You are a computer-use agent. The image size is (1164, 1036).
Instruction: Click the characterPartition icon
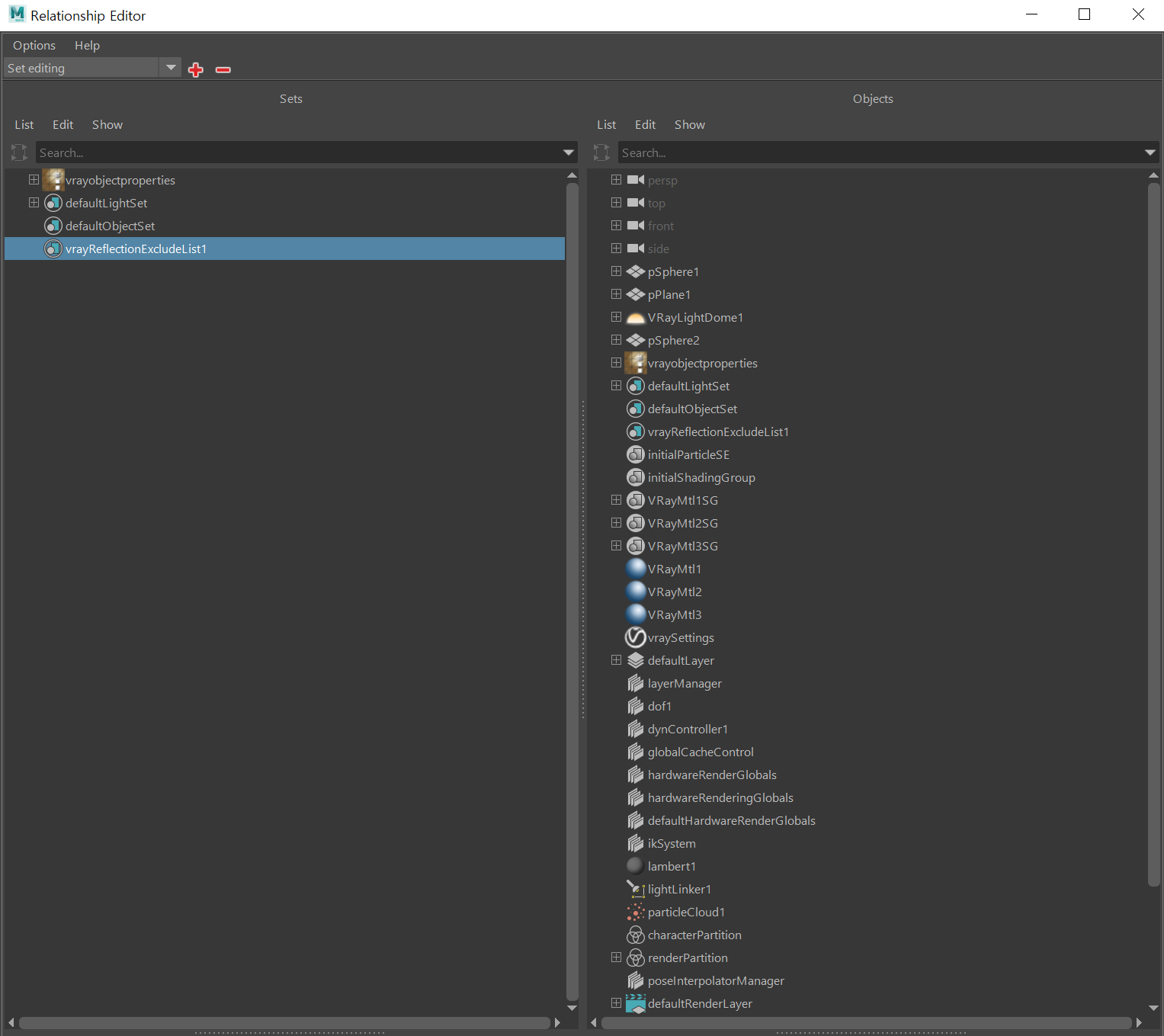point(636,935)
